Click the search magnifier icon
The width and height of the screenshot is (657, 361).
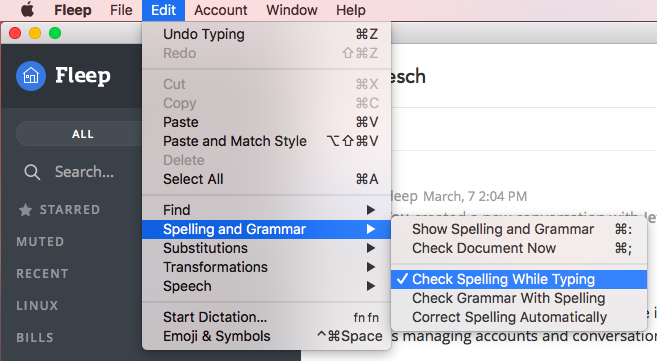[x=32, y=172]
